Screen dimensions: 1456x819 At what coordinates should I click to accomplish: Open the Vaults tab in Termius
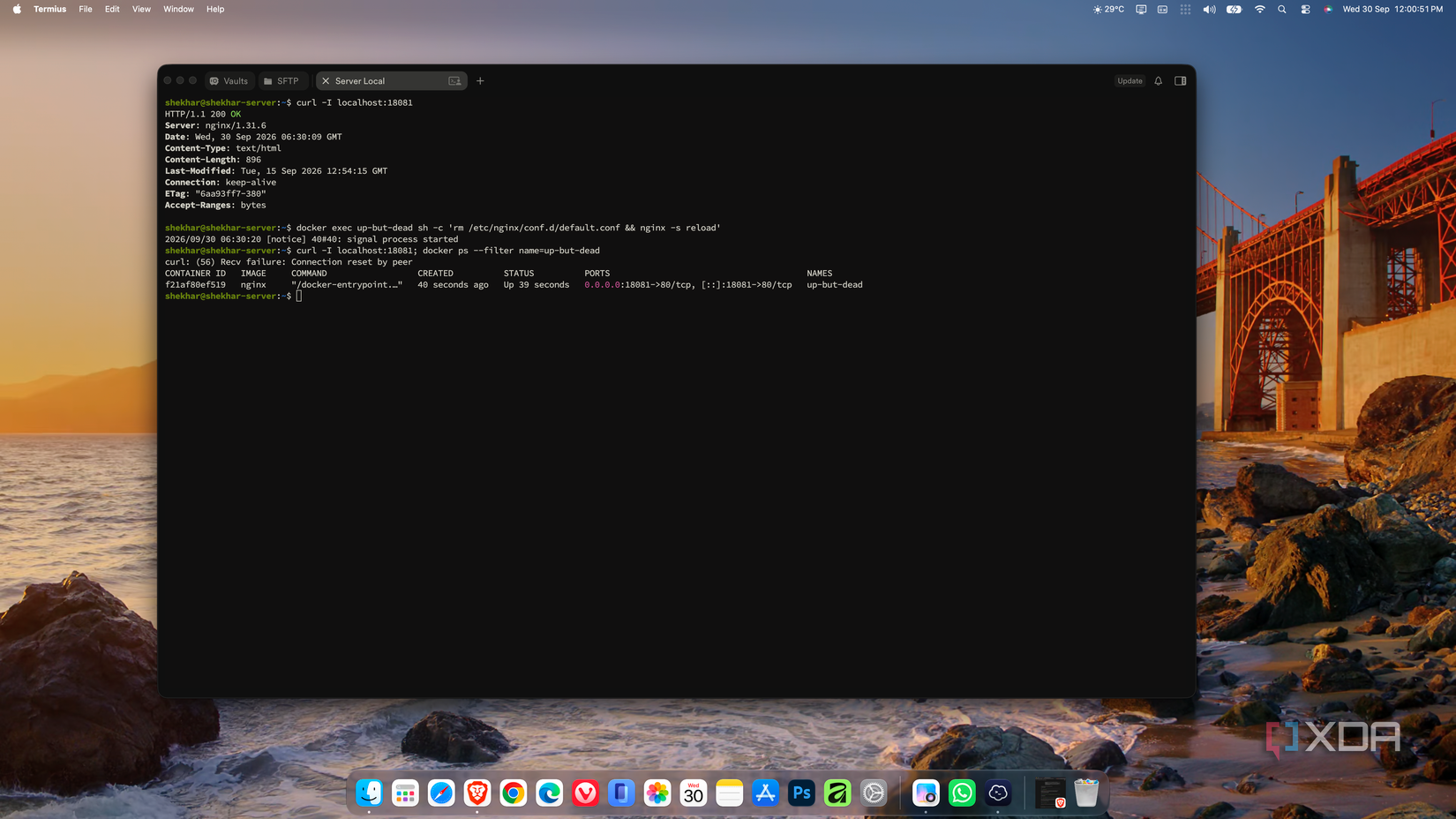229,81
